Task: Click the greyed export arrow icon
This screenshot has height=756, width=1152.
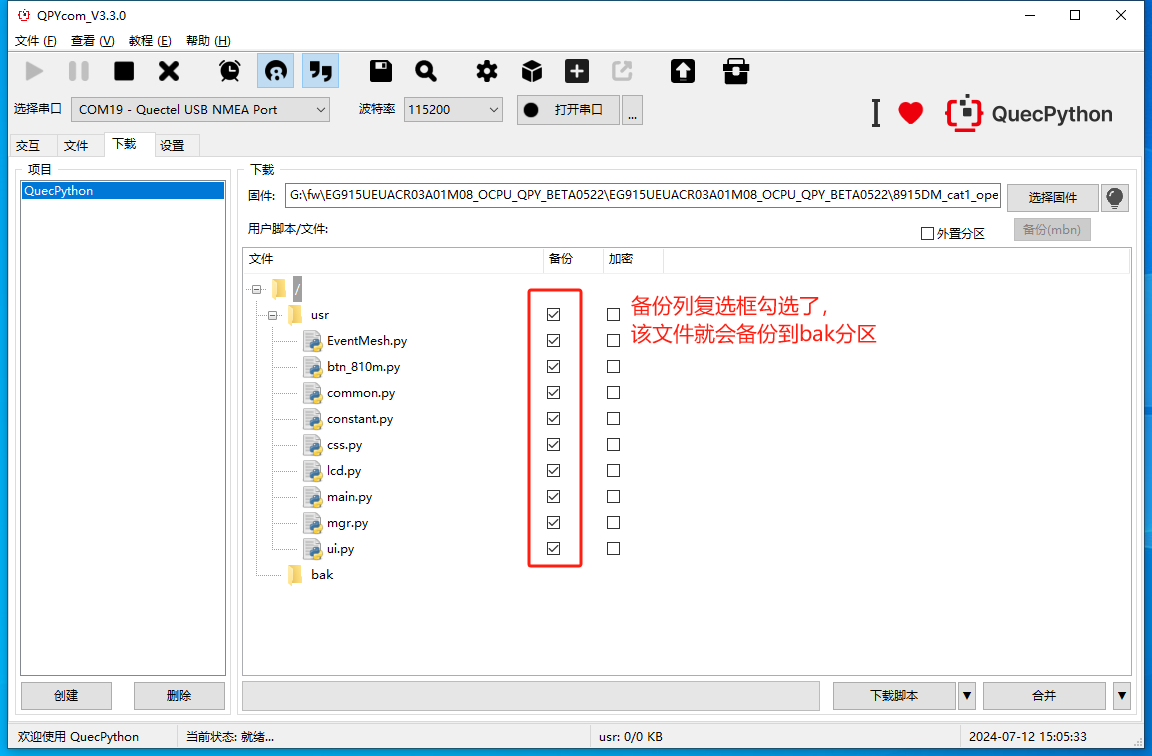Action: tap(622, 71)
